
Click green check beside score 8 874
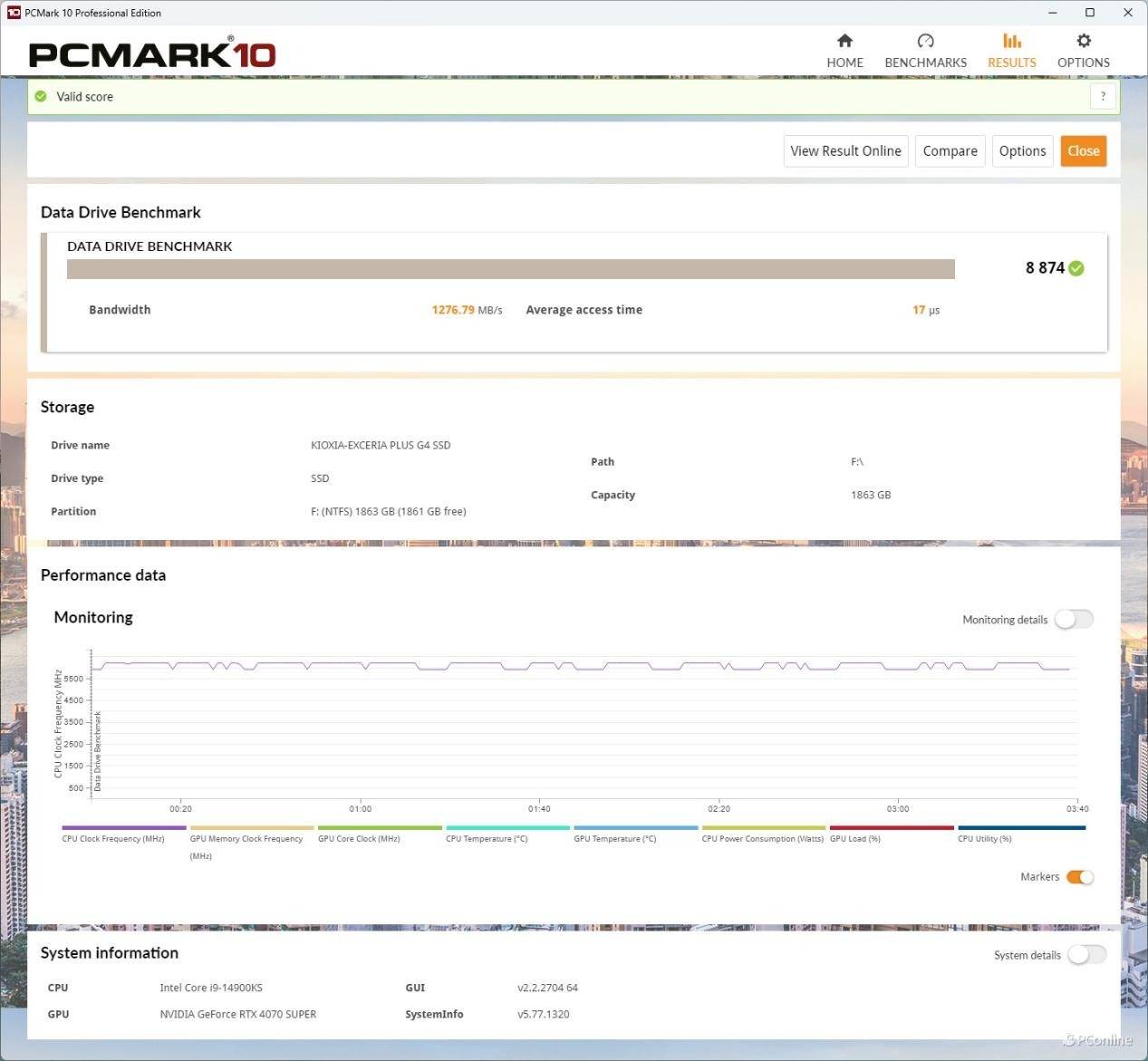pyautogui.click(x=1076, y=268)
